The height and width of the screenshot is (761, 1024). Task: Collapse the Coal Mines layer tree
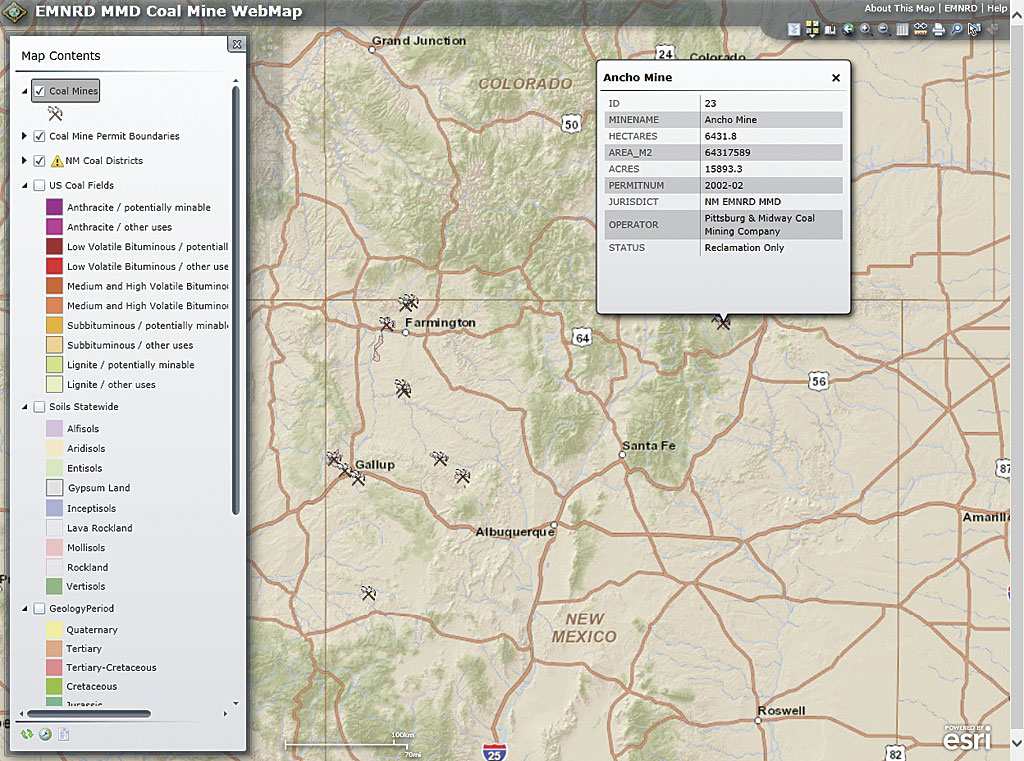pyautogui.click(x=25, y=91)
